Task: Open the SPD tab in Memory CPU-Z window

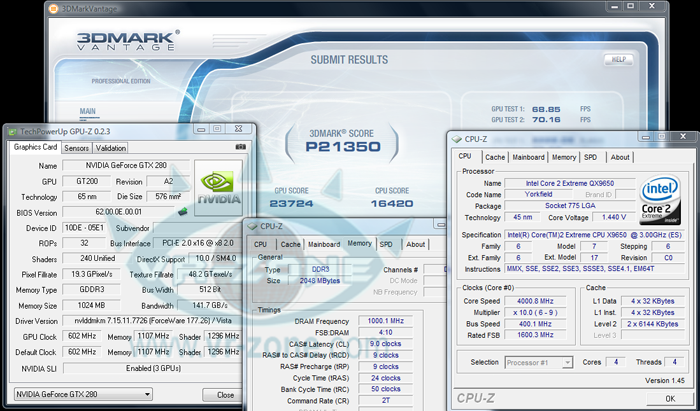Action: (x=386, y=244)
